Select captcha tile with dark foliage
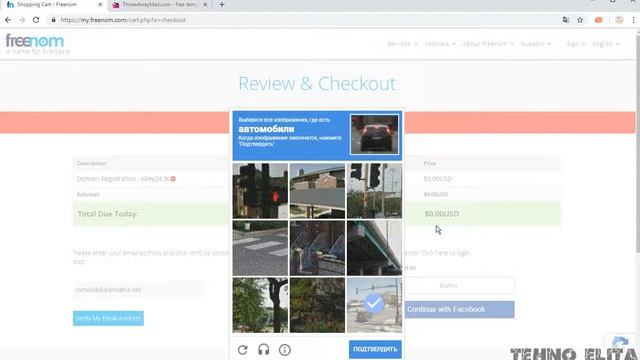Viewport: 640px width, 360px height. click(x=317, y=305)
